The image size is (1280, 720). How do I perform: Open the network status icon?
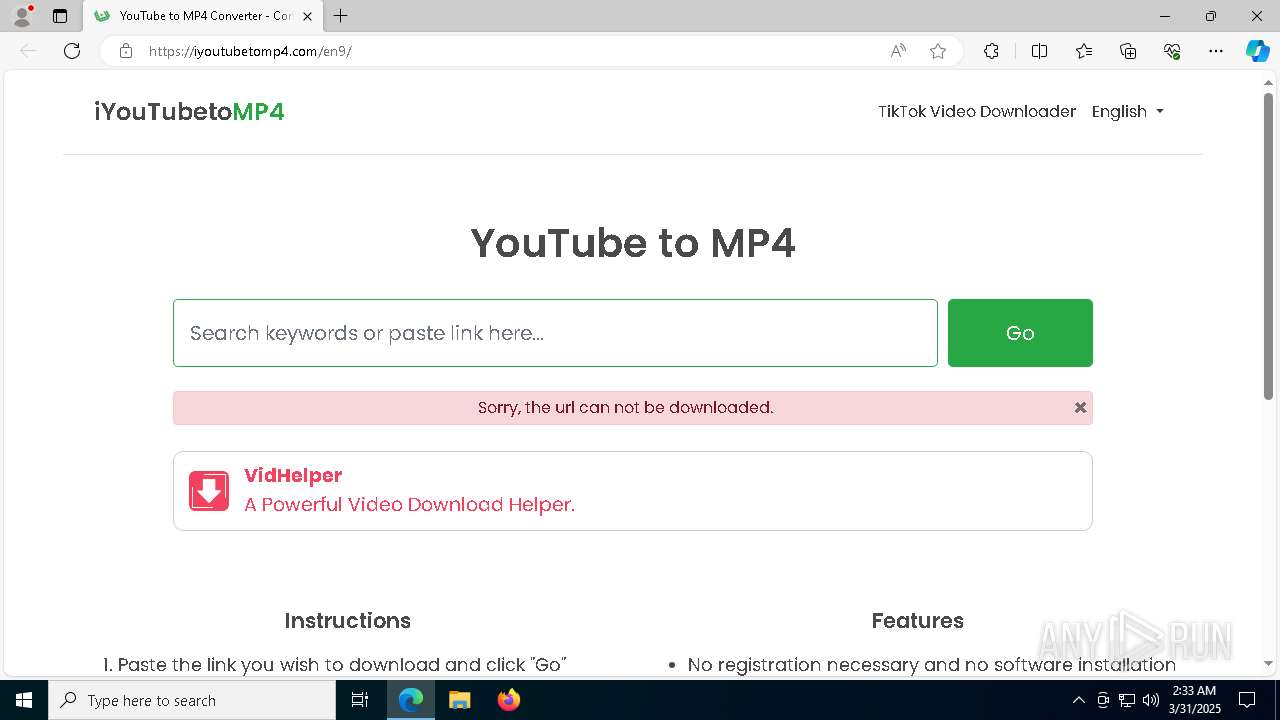pos(1127,700)
